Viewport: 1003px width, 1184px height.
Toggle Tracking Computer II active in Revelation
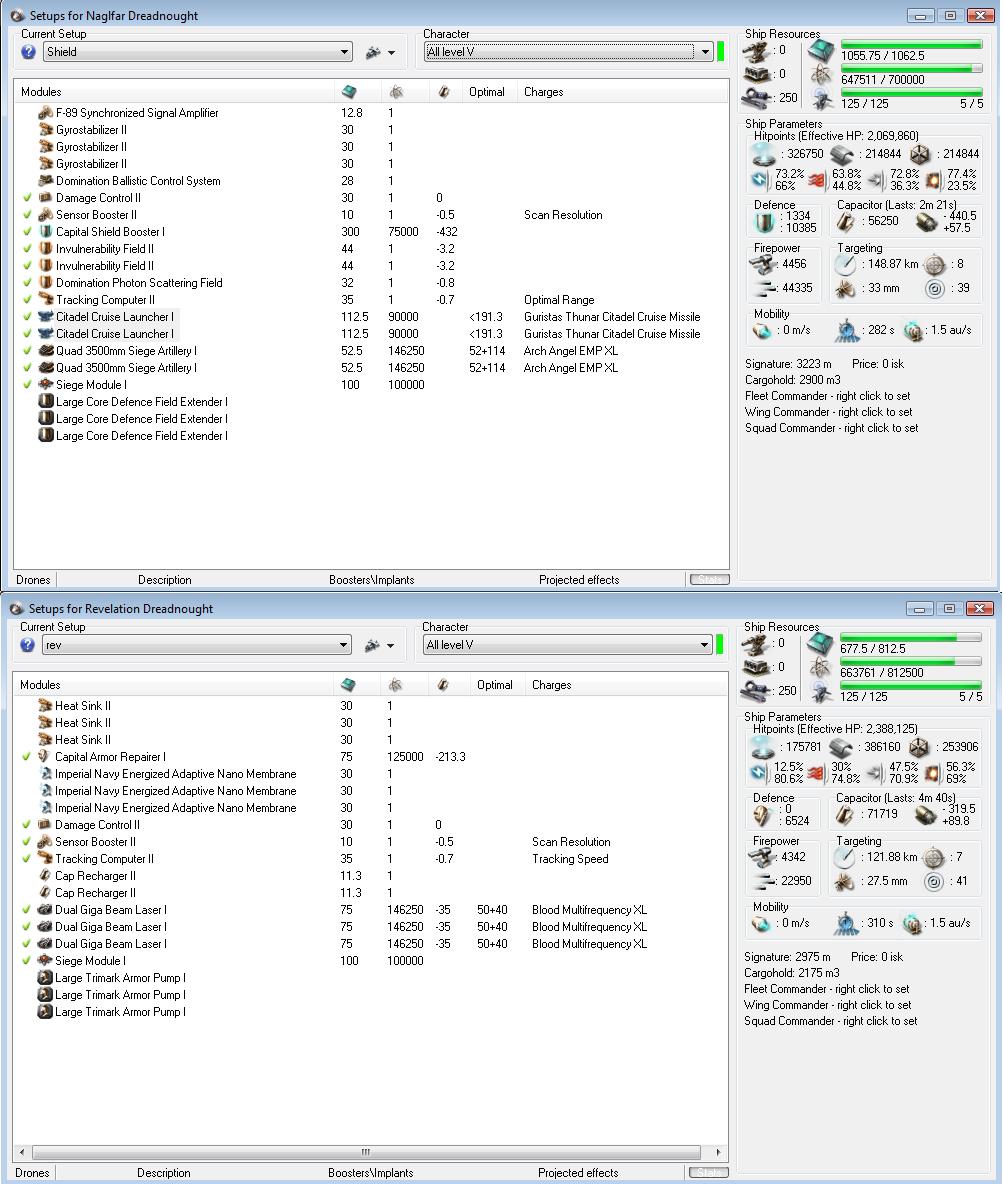pos(26,858)
